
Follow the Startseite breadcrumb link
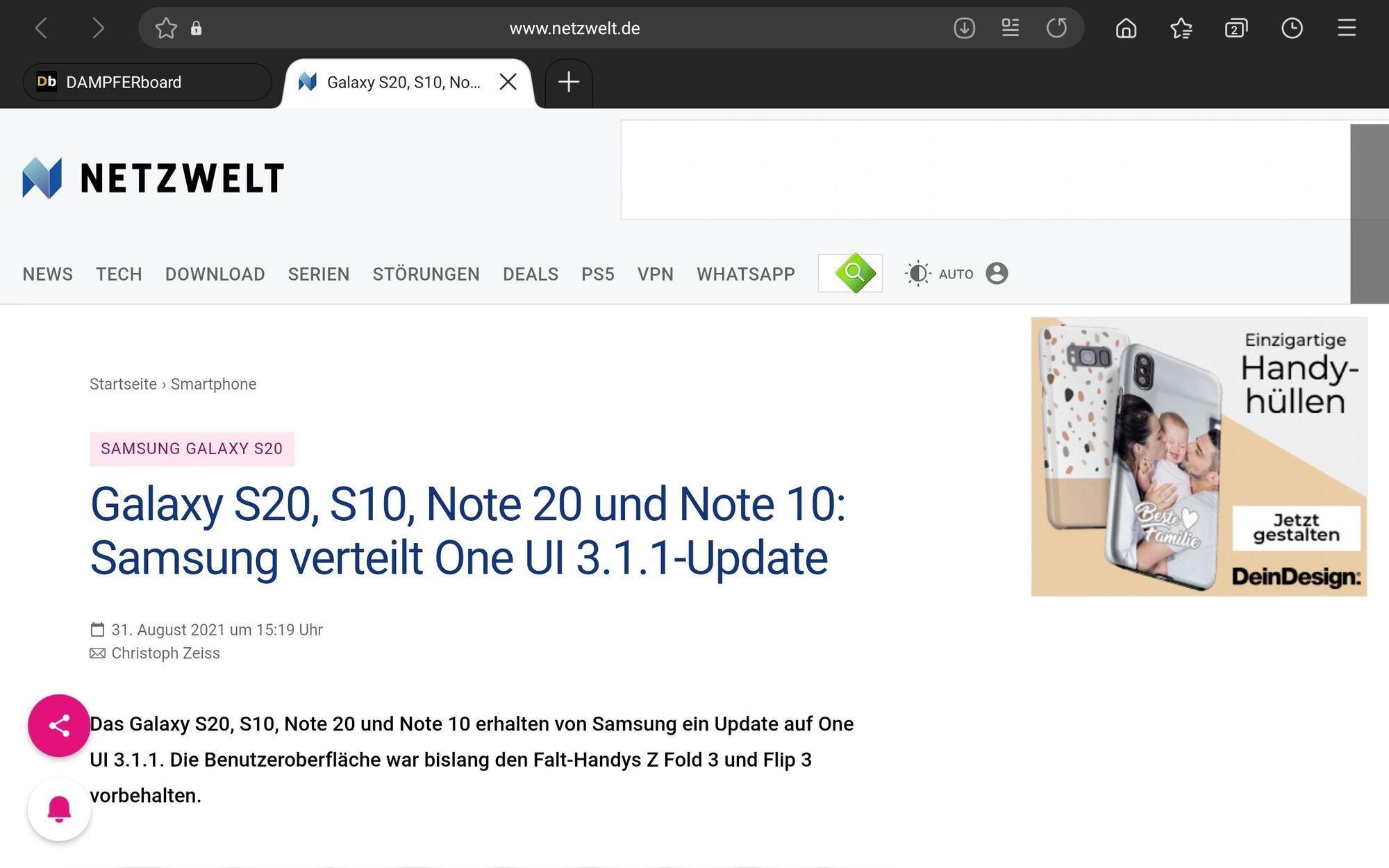click(123, 384)
